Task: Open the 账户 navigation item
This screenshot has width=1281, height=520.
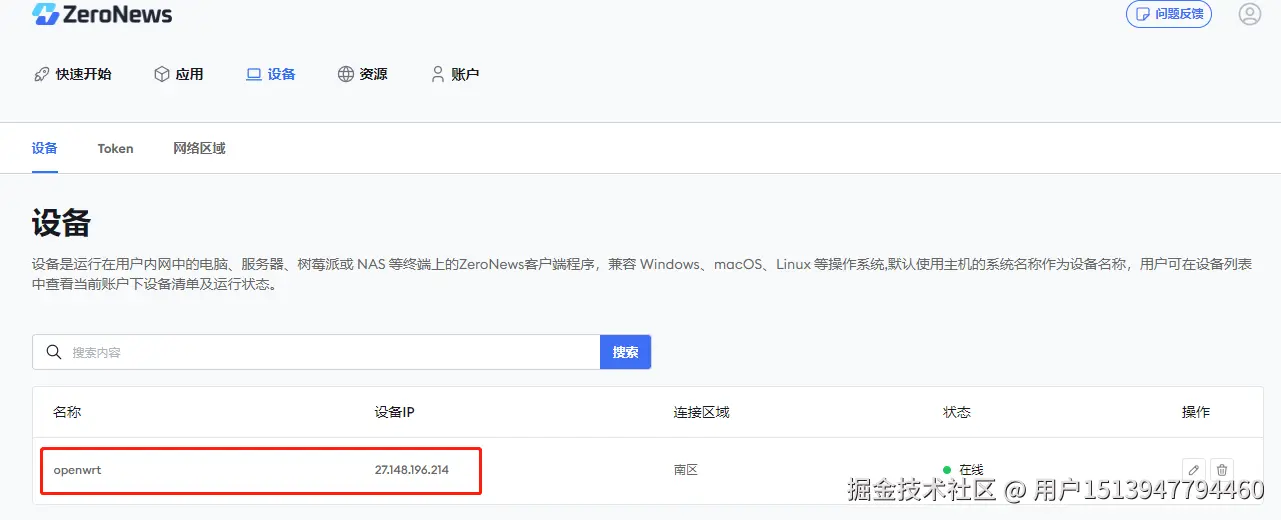Action: pos(455,74)
